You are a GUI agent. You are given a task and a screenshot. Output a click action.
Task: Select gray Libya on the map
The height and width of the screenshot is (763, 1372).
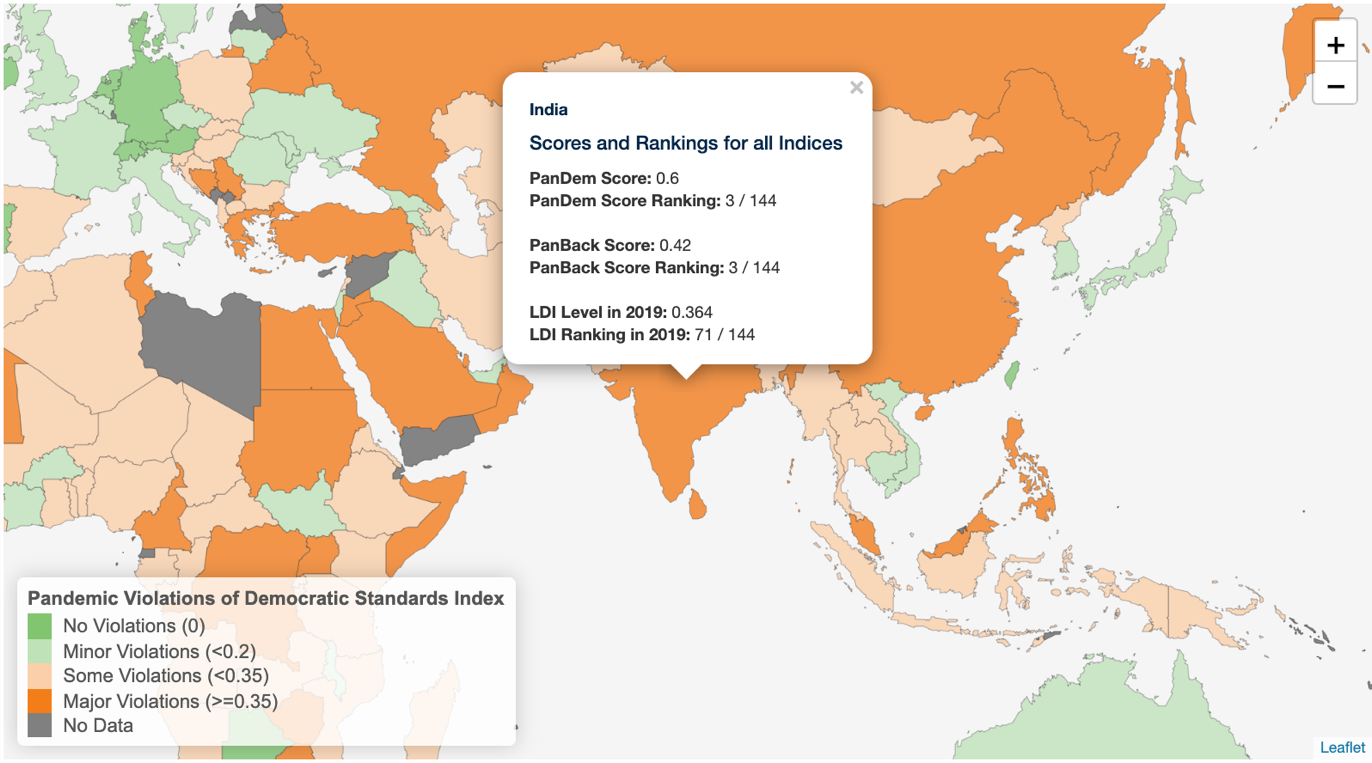click(200, 345)
